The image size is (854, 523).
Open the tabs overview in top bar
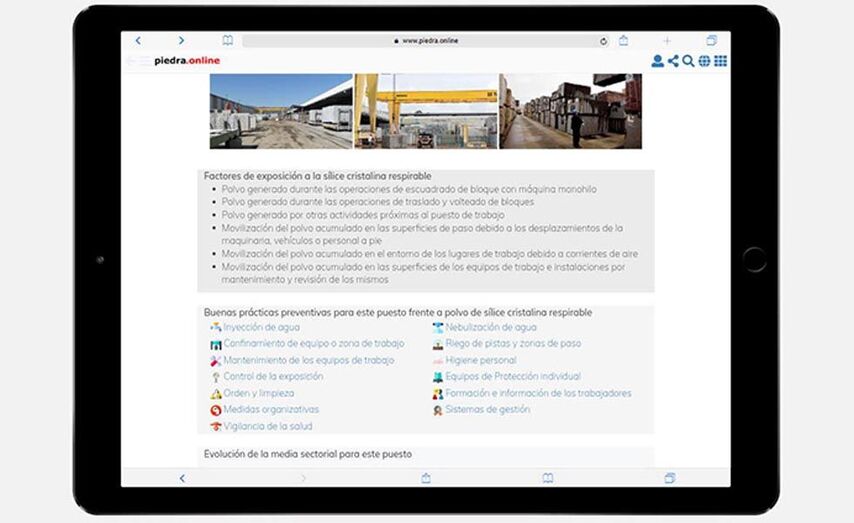pyautogui.click(x=711, y=41)
